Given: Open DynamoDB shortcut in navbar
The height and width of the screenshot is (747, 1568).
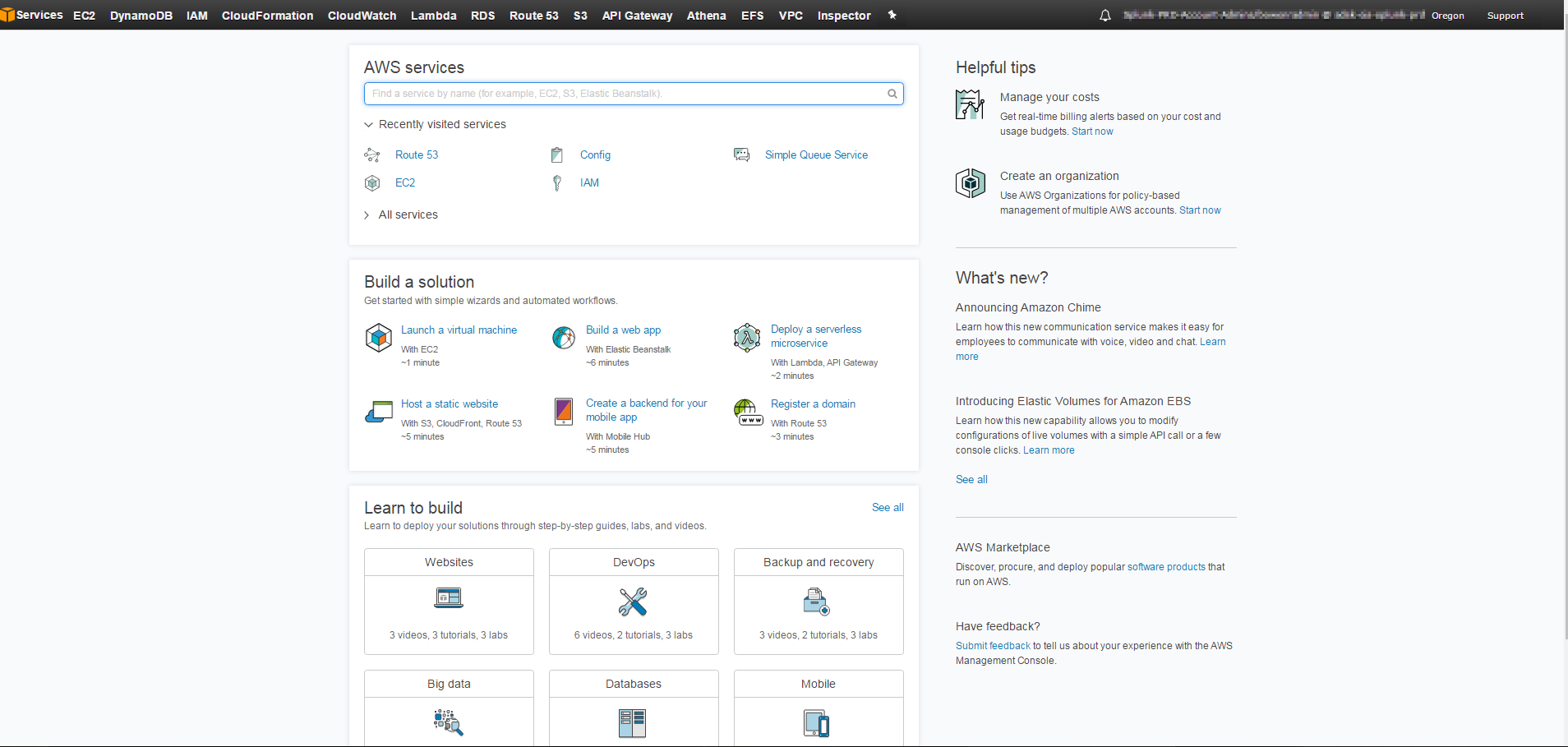Looking at the screenshot, I should point(141,16).
